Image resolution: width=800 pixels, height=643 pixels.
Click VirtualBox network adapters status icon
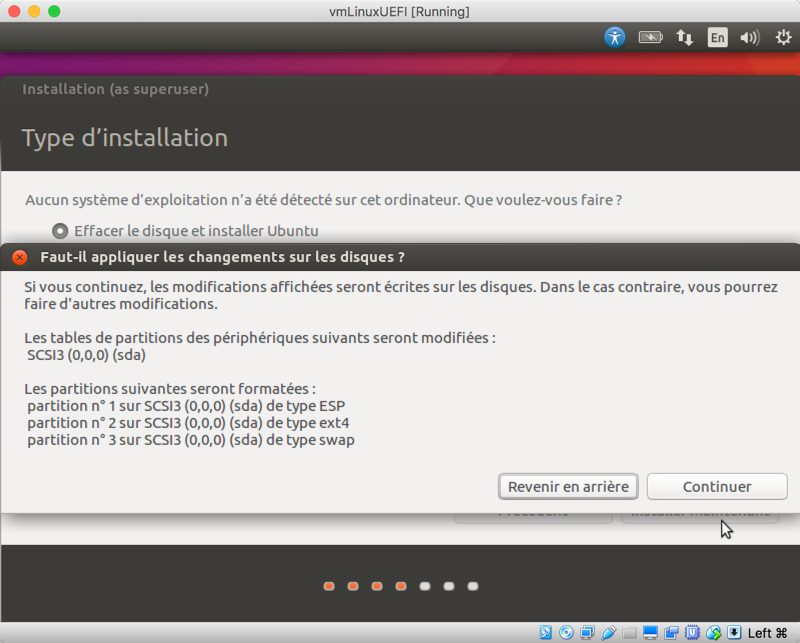pos(587,633)
